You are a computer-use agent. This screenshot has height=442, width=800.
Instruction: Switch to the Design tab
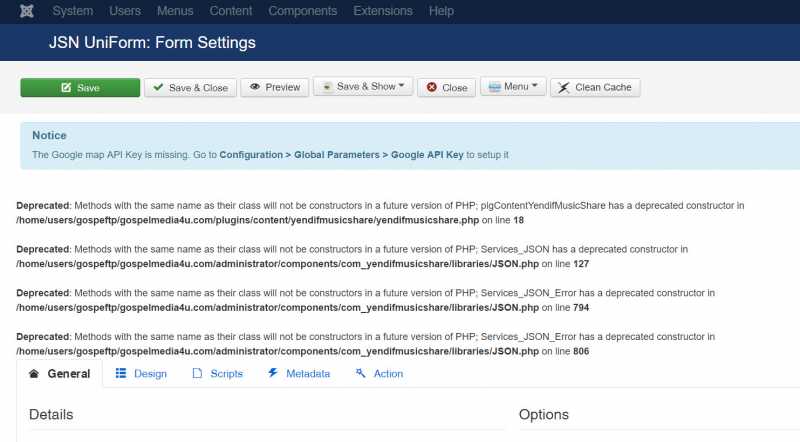click(141, 374)
